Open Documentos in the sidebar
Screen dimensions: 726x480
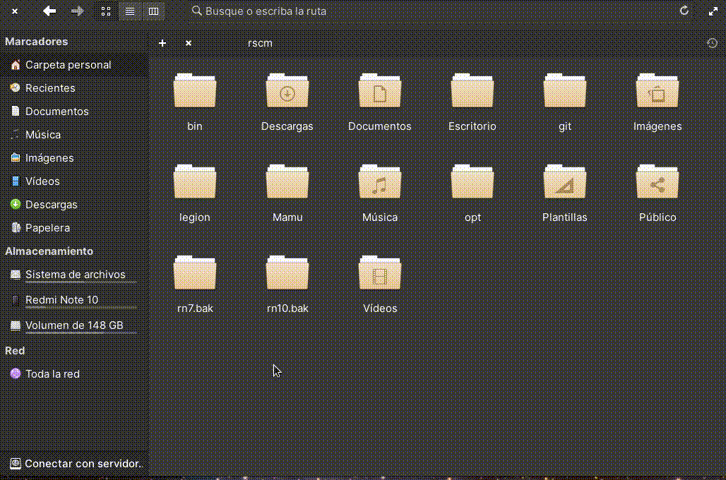coord(74,111)
